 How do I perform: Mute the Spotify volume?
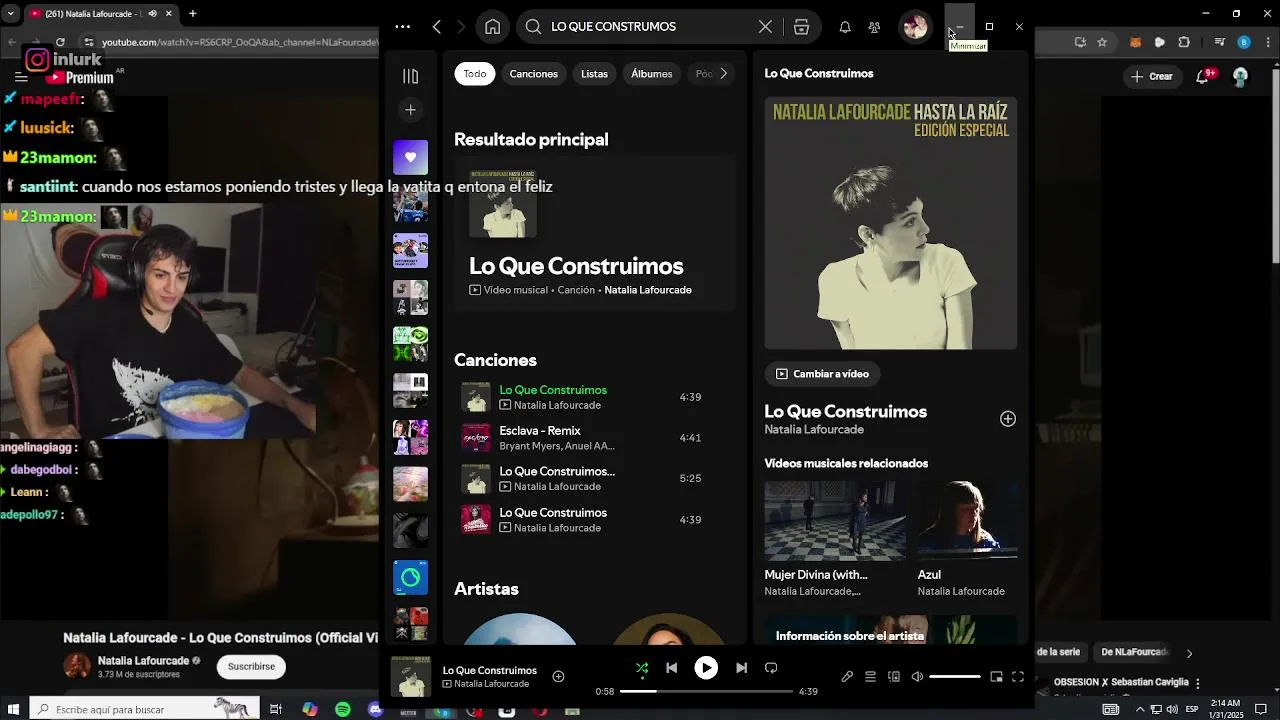[917, 677]
